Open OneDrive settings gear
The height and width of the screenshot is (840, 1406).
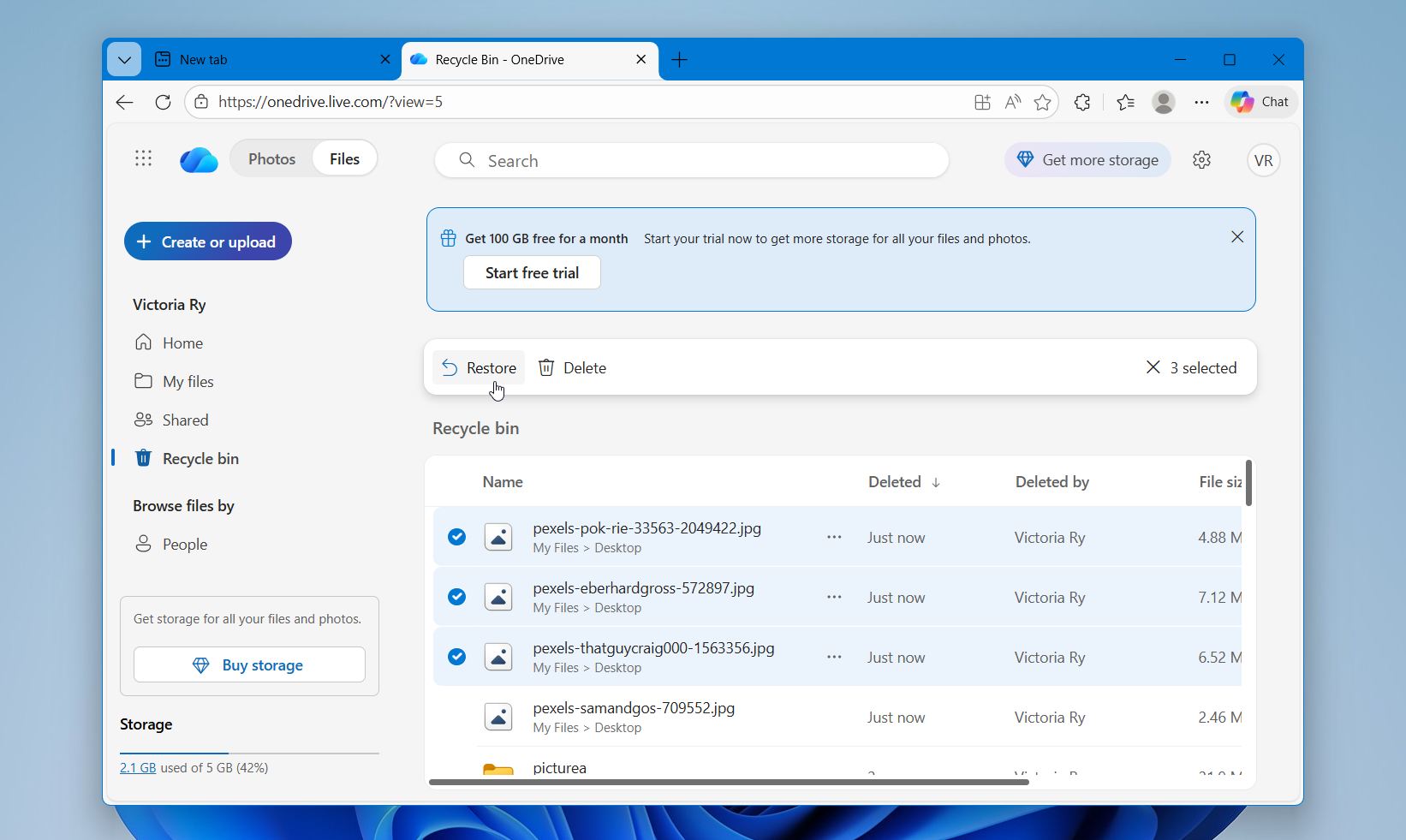(x=1201, y=160)
